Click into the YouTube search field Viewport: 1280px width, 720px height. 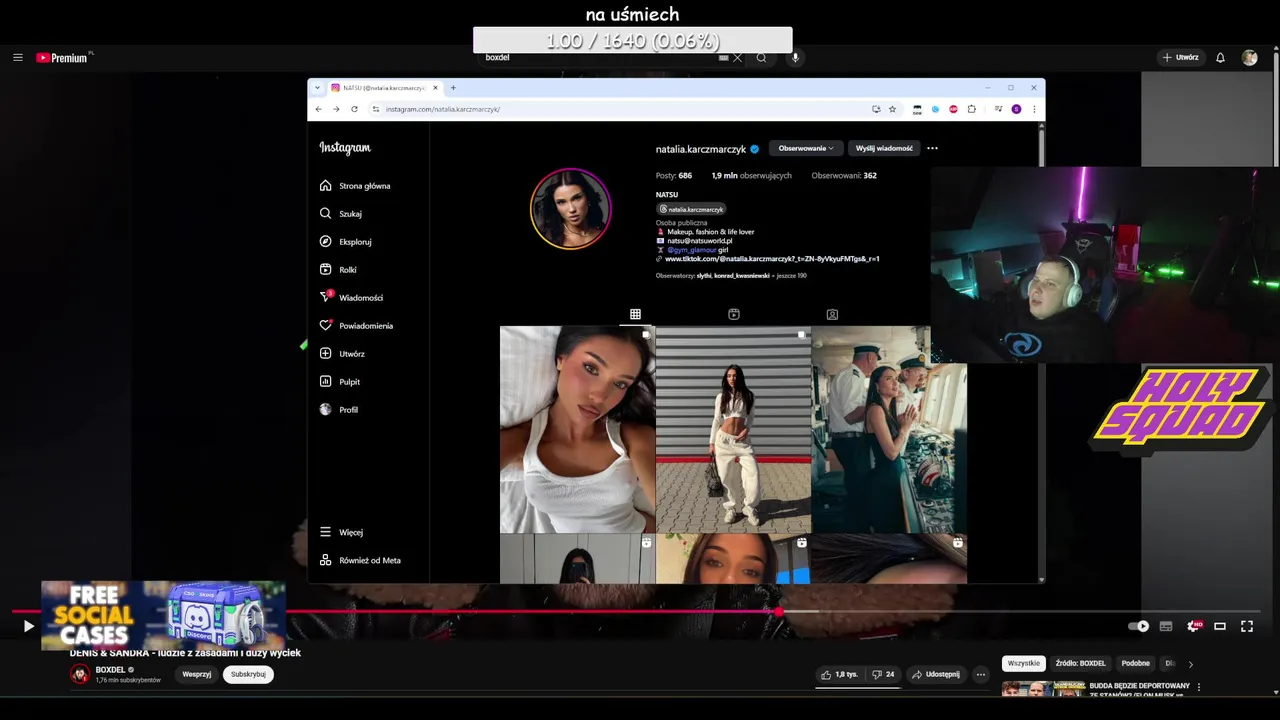(600, 58)
